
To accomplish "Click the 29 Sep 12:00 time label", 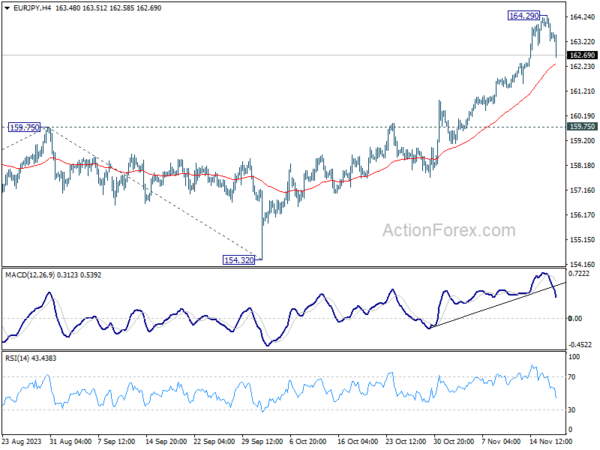I will click(262, 442).
